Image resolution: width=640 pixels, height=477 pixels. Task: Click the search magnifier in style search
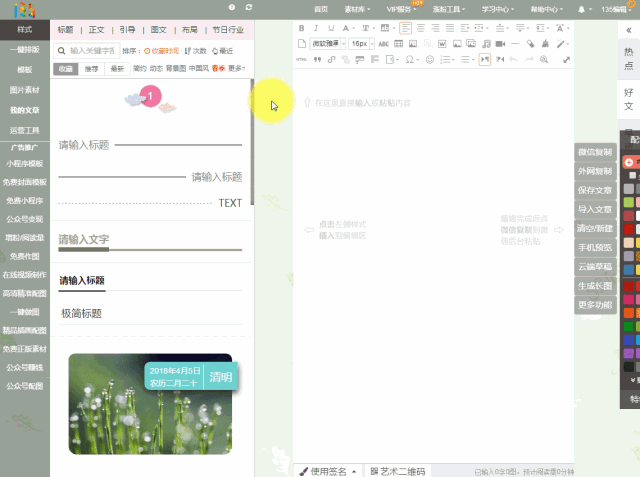point(62,51)
